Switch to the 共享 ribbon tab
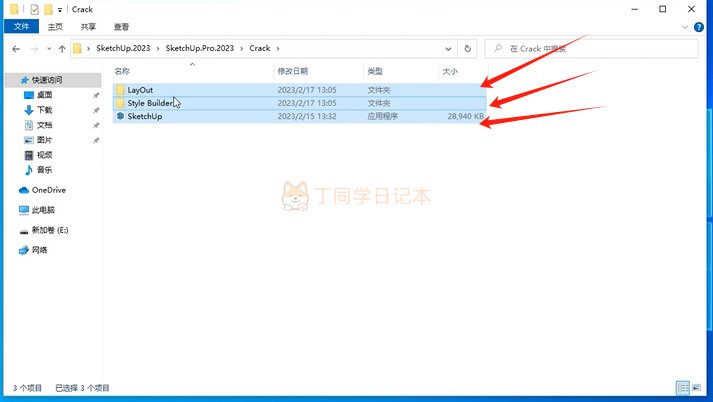713x402 pixels. [x=88, y=27]
